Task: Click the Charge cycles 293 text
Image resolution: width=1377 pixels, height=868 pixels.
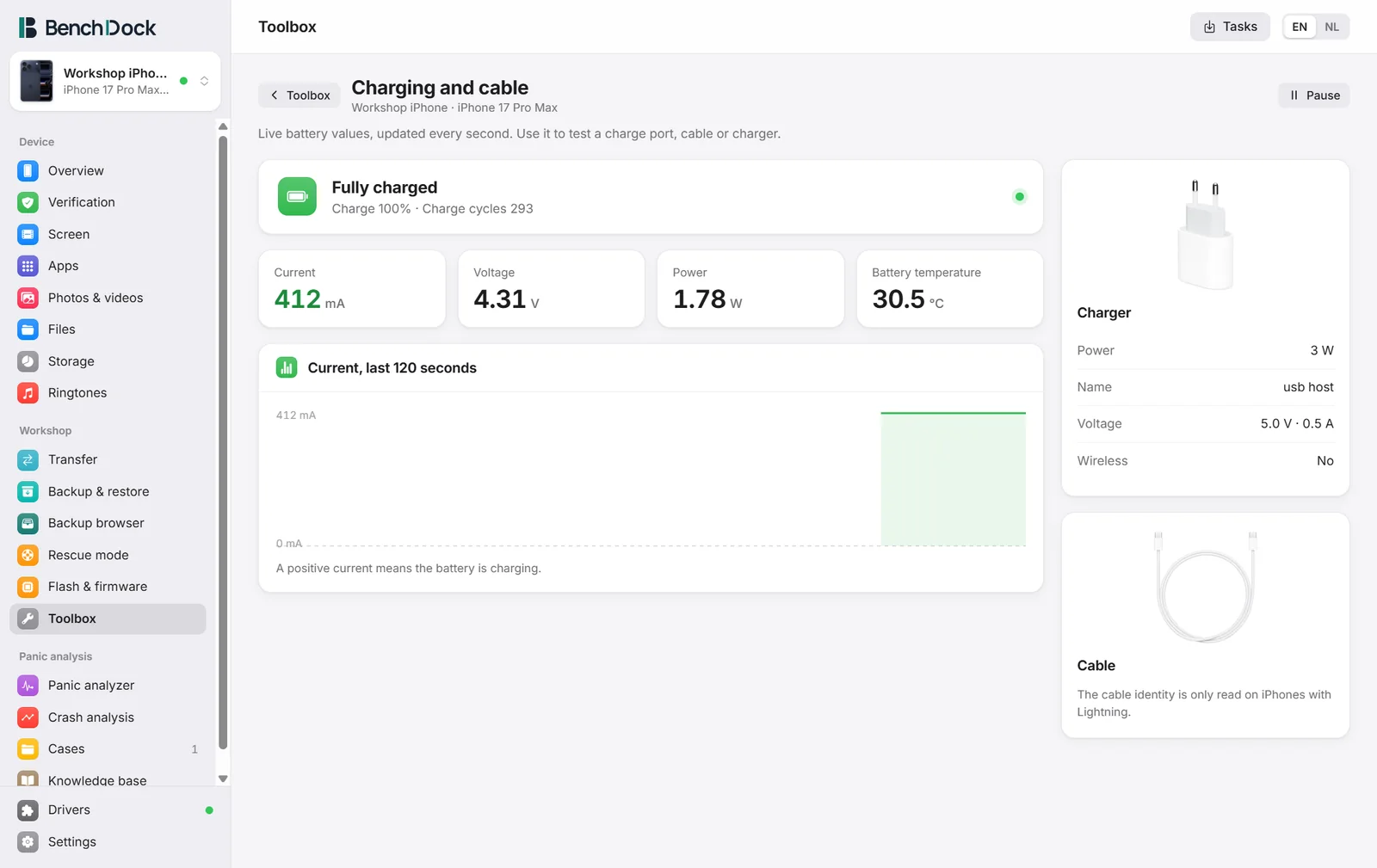Action: tap(478, 209)
